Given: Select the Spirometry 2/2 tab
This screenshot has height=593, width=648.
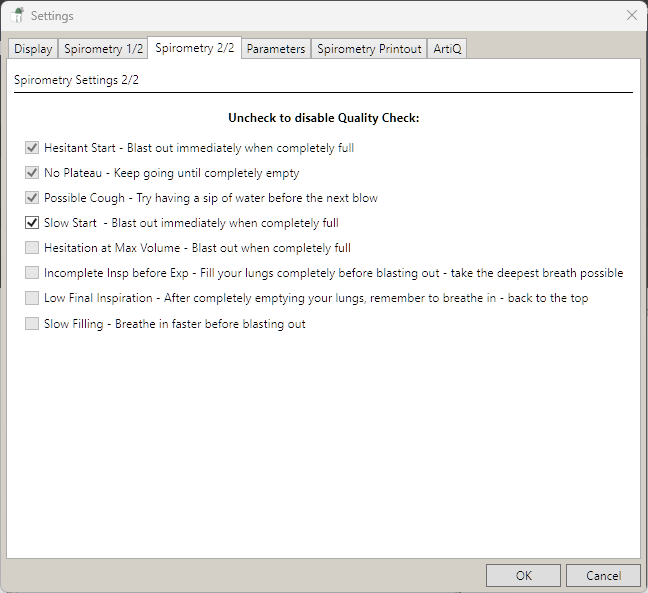Looking at the screenshot, I should (x=194, y=48).
